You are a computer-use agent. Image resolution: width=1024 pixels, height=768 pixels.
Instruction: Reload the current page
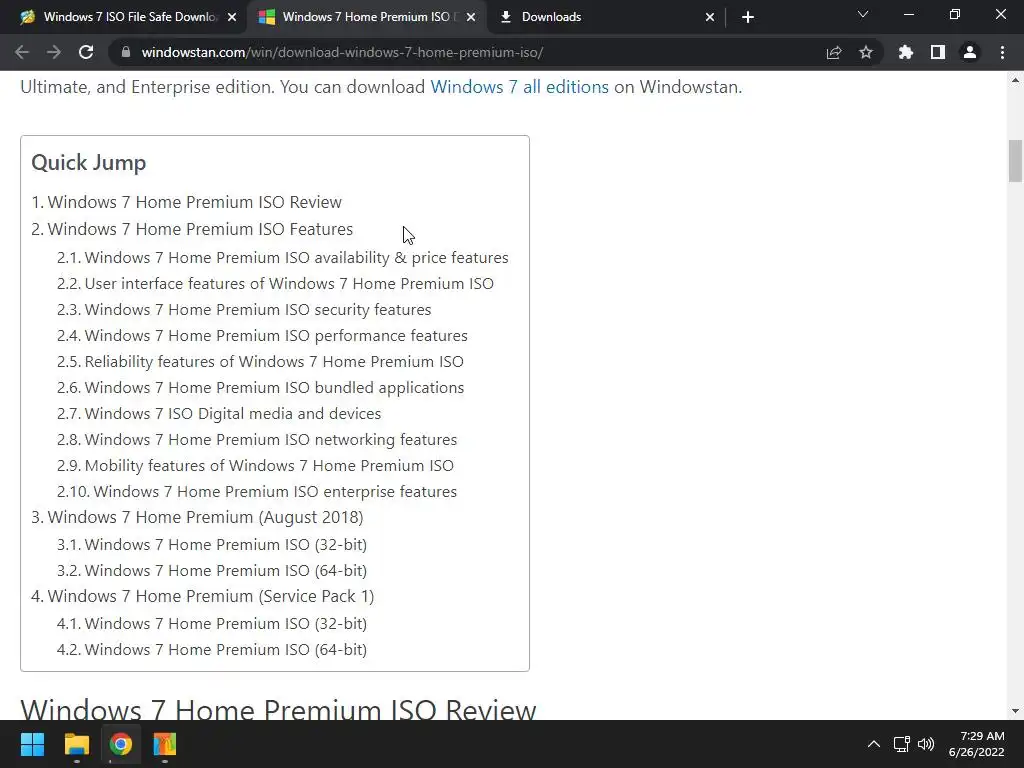point(86,52)
